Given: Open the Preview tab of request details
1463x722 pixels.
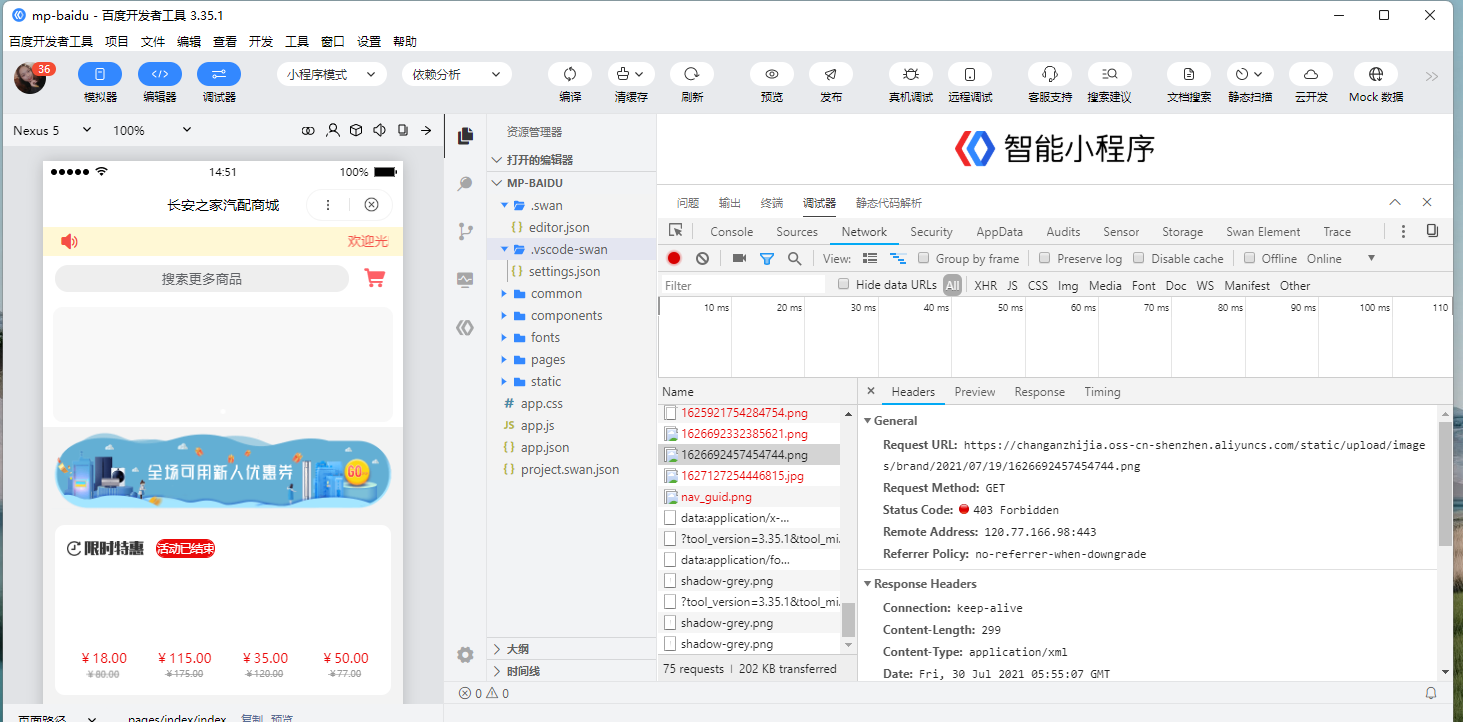Looking at the screenshot, I should (975, 391).
